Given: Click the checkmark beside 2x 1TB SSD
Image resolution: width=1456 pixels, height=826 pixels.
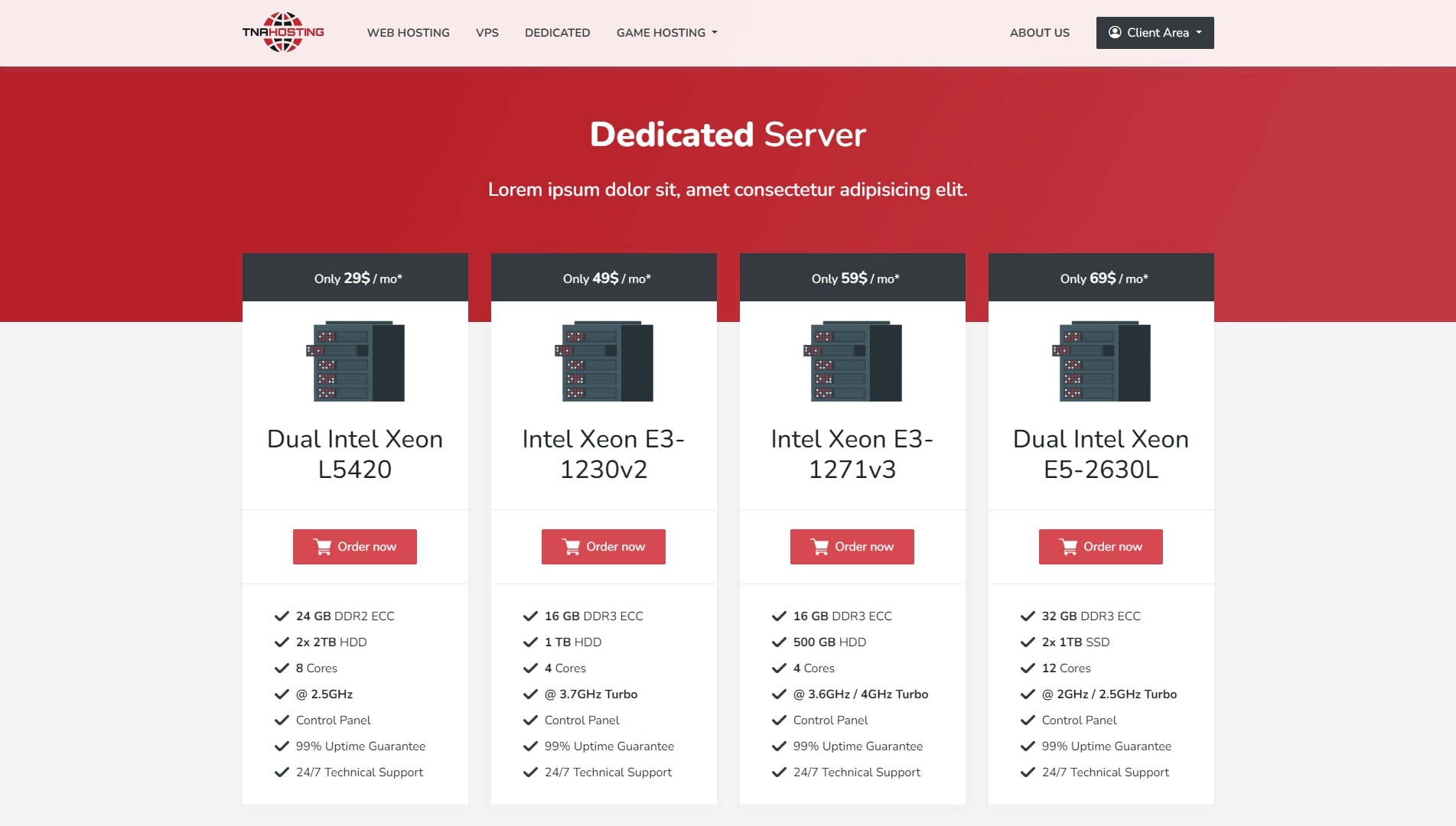Looking at the screenshot, I should coord(1028,642).
